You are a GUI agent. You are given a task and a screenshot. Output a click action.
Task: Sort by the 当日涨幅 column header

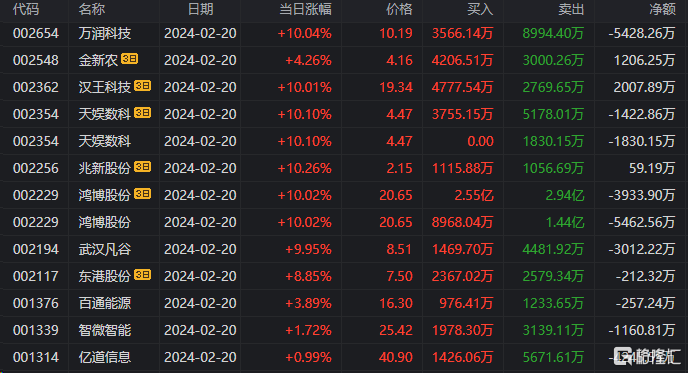pos(305,9)
